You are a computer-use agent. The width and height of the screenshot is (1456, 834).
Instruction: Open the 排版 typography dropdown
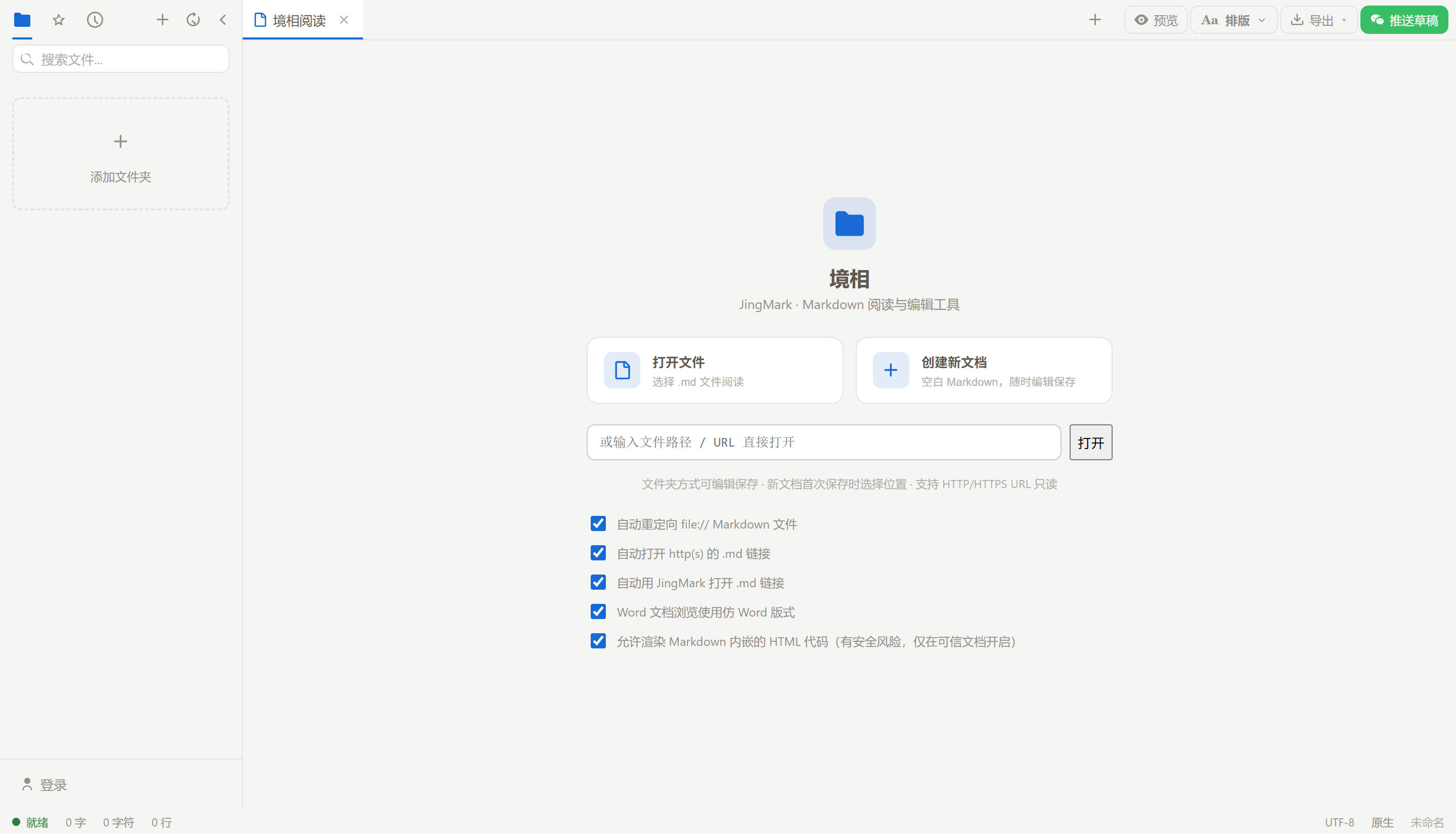[1234, 20]
